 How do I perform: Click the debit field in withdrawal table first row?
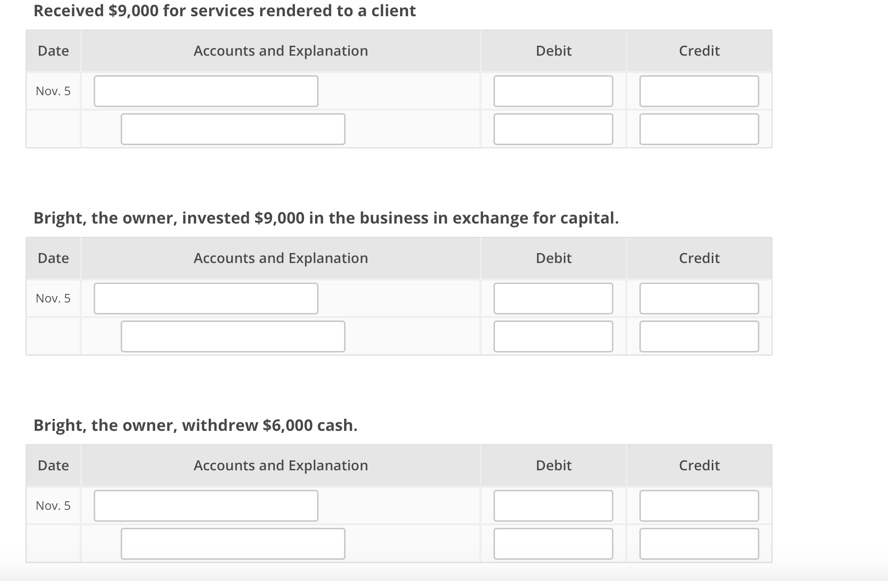tap(552, 505)
